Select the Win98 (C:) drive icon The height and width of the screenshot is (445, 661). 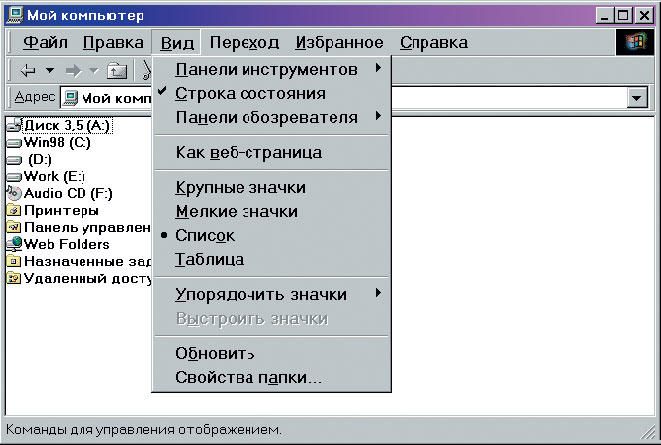pyautogui.click(x=14, y=143)
